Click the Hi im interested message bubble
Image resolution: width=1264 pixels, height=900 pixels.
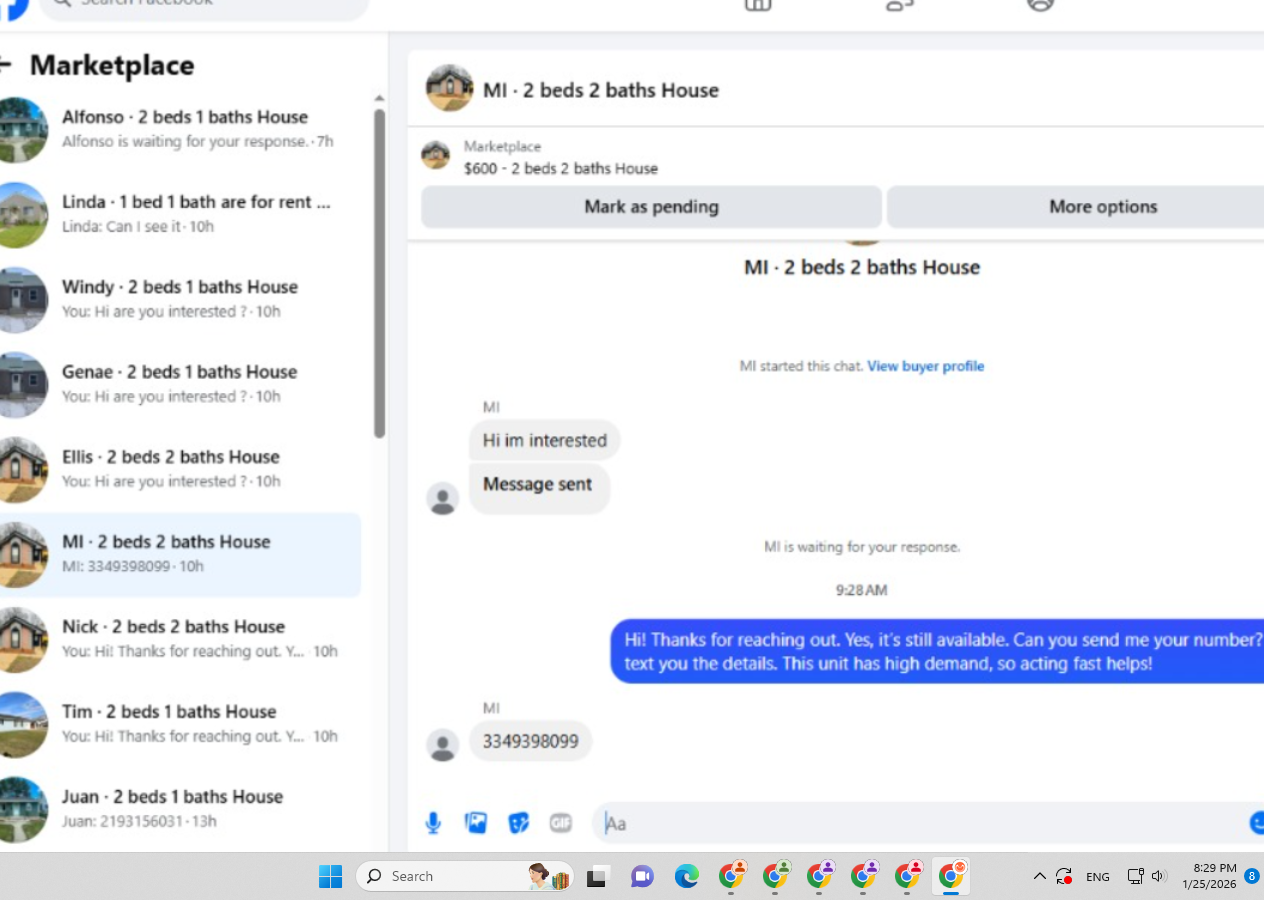(544, 440)
